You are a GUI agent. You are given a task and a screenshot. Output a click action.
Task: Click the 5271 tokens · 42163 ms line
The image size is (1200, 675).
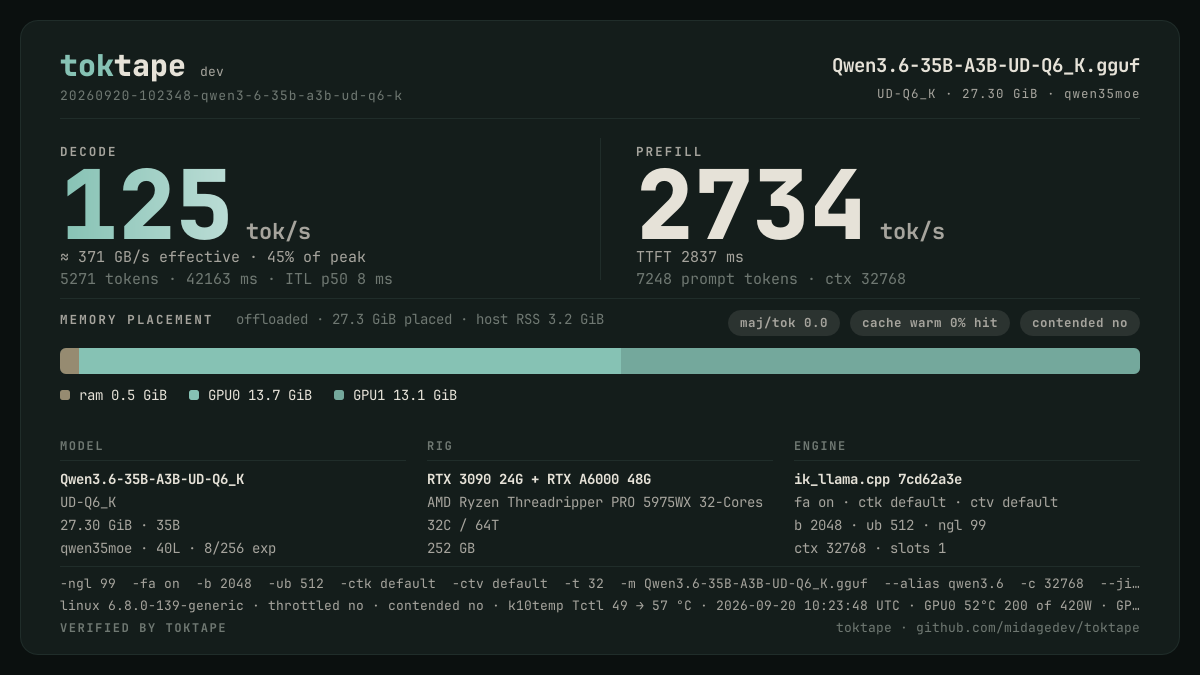click(x=226, y=279)
